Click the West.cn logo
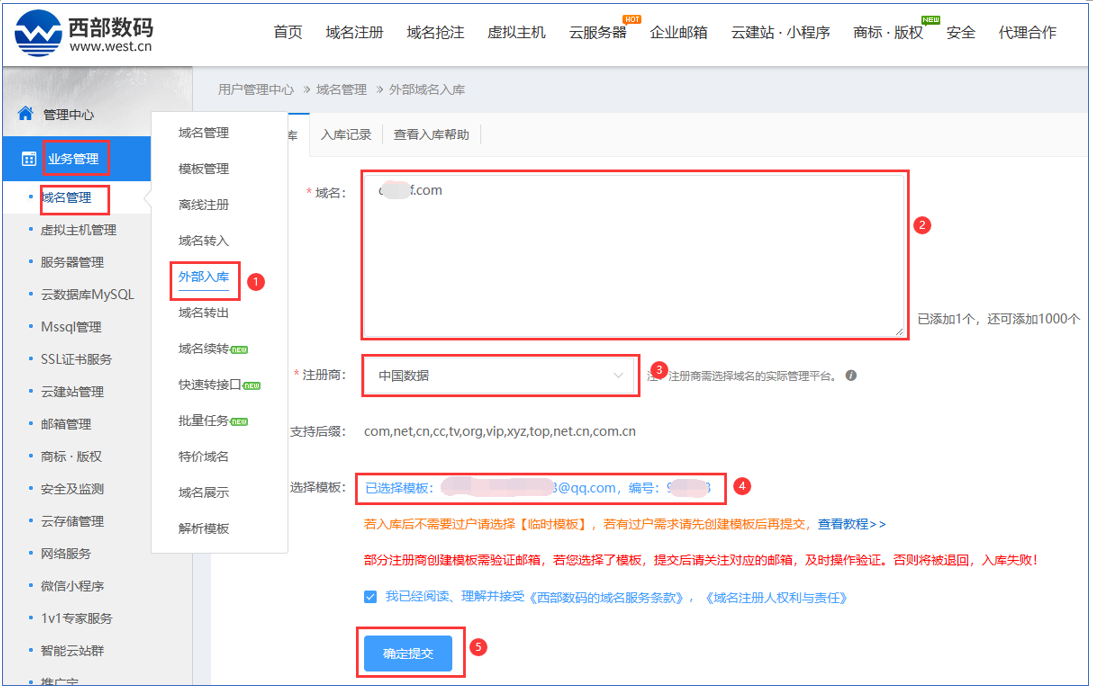The image size is (1093, 688). click(x=84, y=33)
